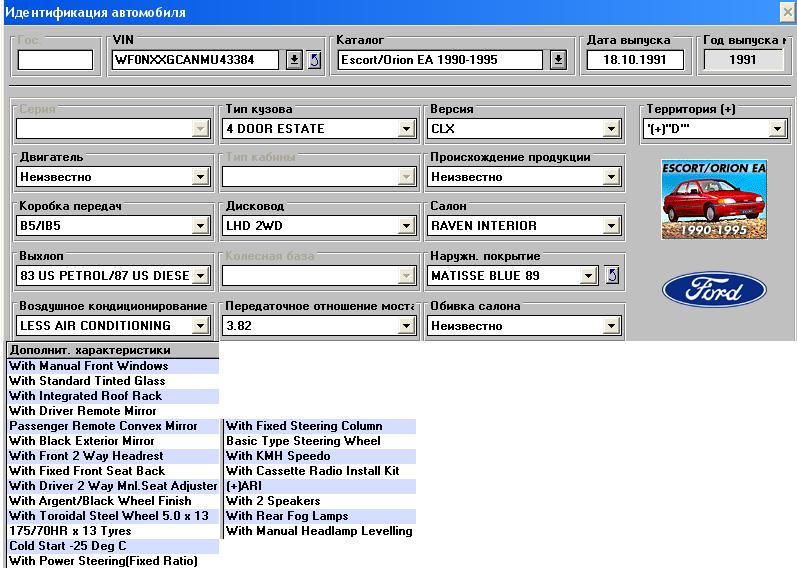Expand the Коробка передач B5/IB5 dropdown

click(x=200, y=226)
